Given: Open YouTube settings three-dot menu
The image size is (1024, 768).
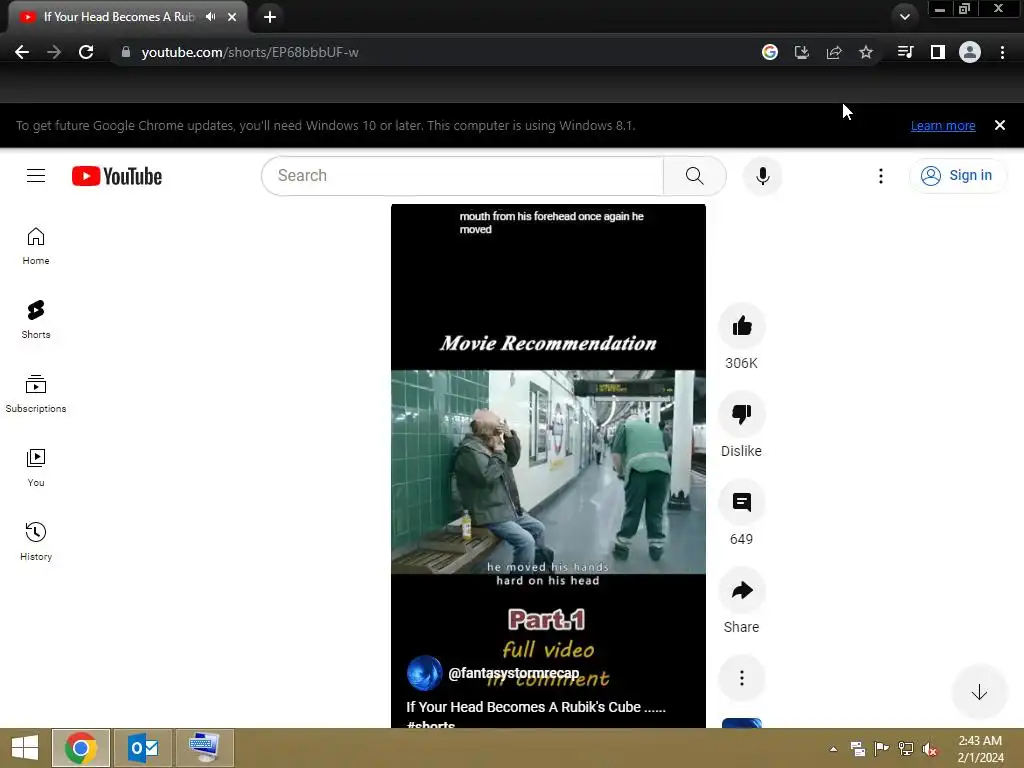Looking at the screenshot, I should (x=880, y=176).
